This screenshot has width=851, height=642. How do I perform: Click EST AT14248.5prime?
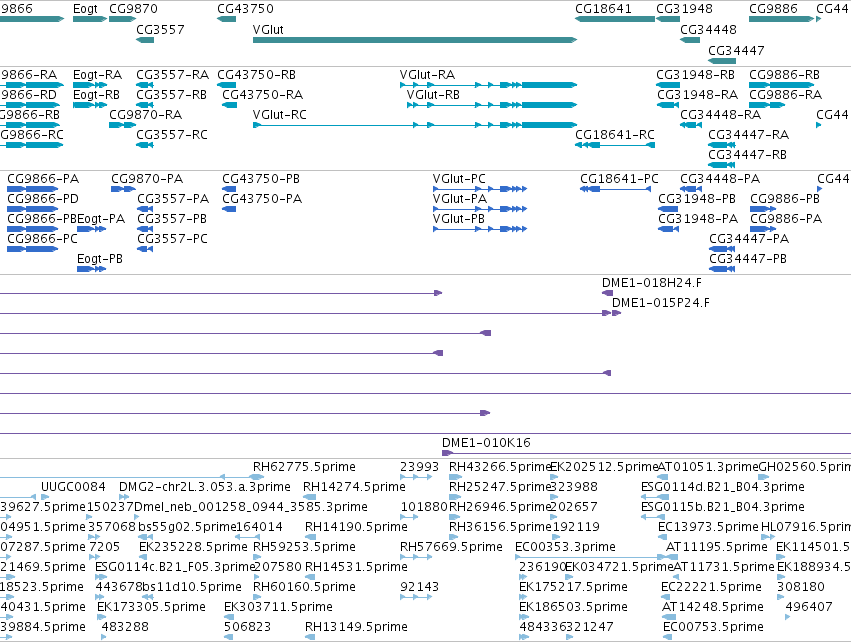click(669, 617)
